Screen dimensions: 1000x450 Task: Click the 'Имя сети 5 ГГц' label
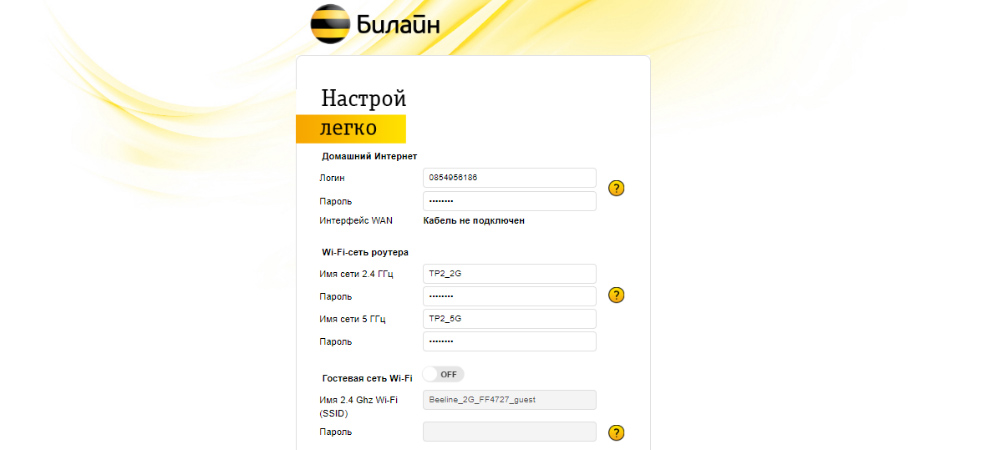pyautogui.click(x=353, y=319)
